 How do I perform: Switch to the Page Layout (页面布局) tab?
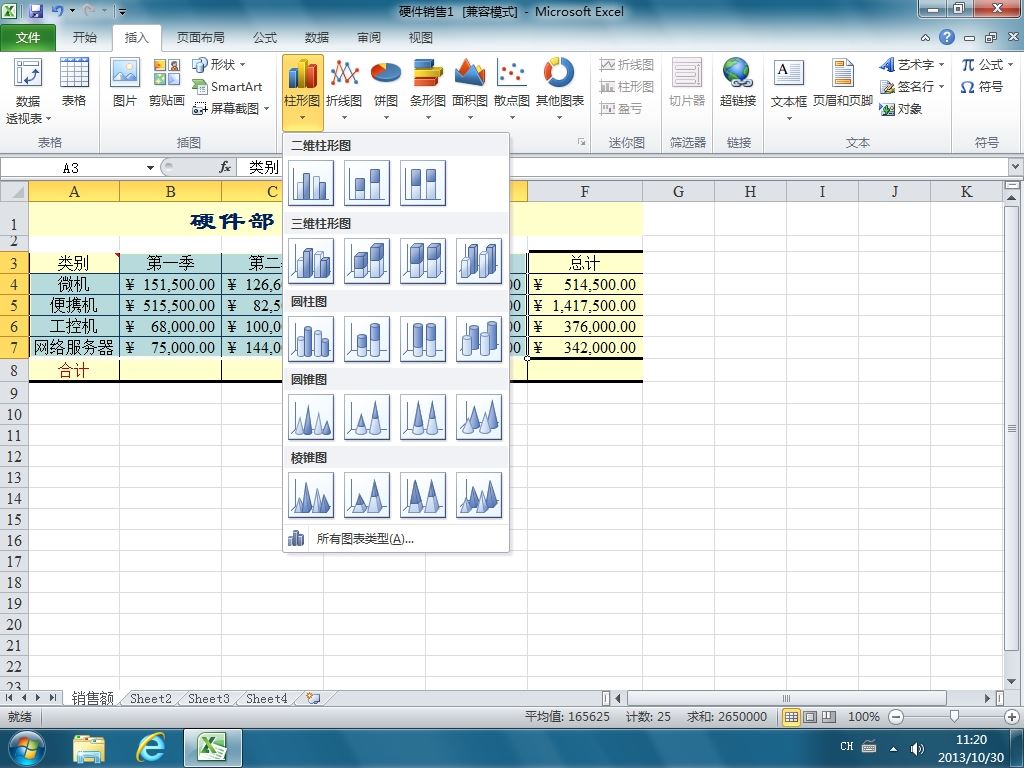200,38
